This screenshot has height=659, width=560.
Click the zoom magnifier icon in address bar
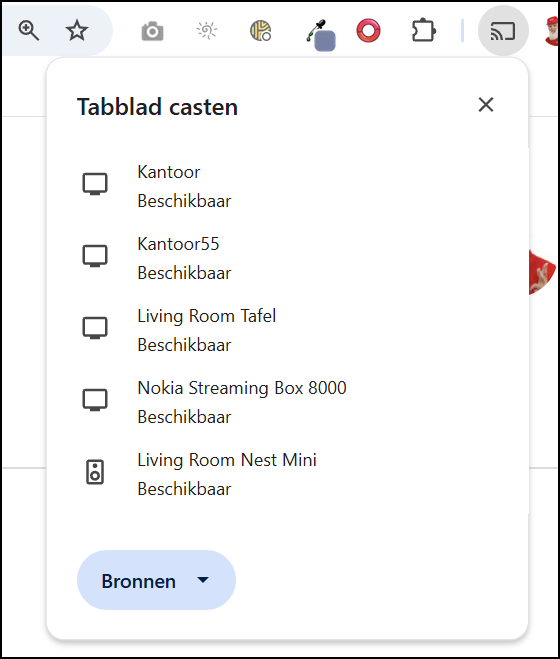pyautogui.click(x=29, y=30)
